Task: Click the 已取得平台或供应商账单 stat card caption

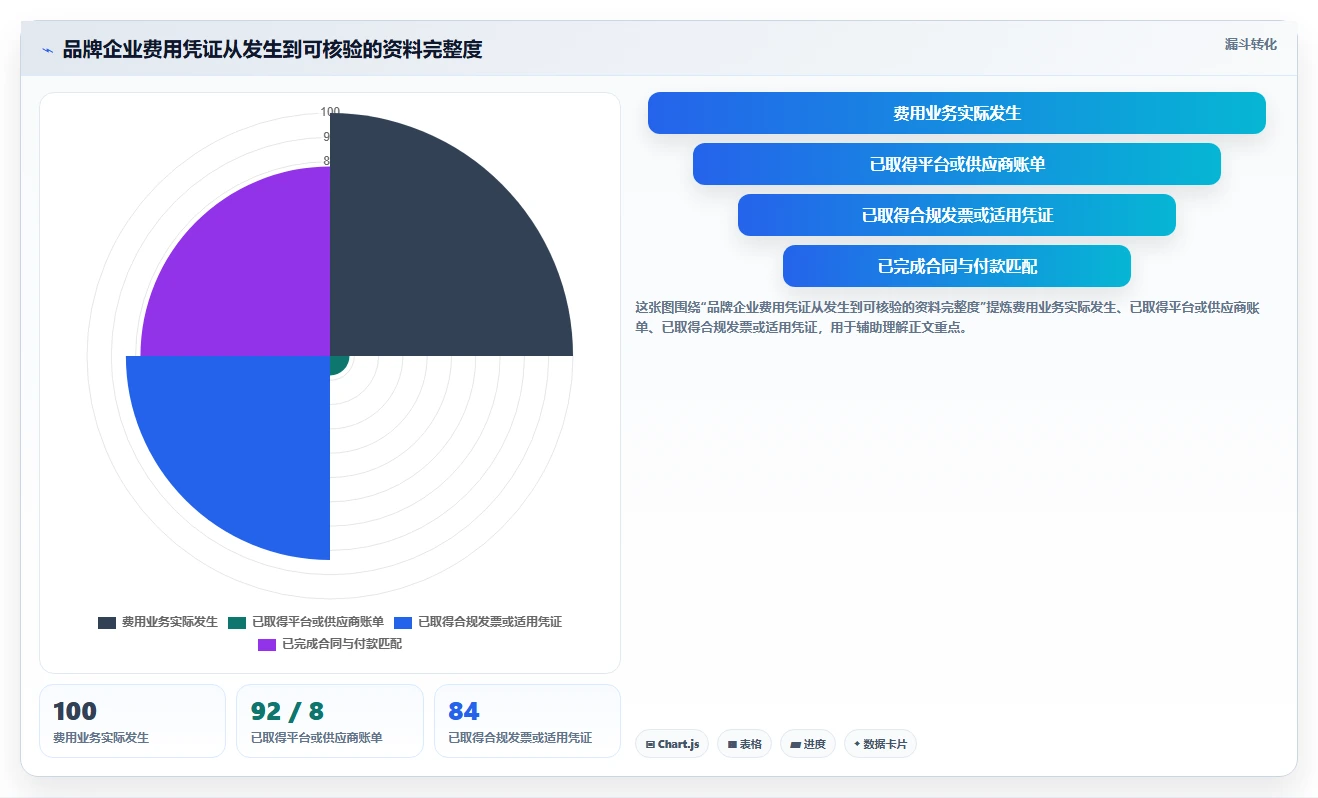Action: 317,738
